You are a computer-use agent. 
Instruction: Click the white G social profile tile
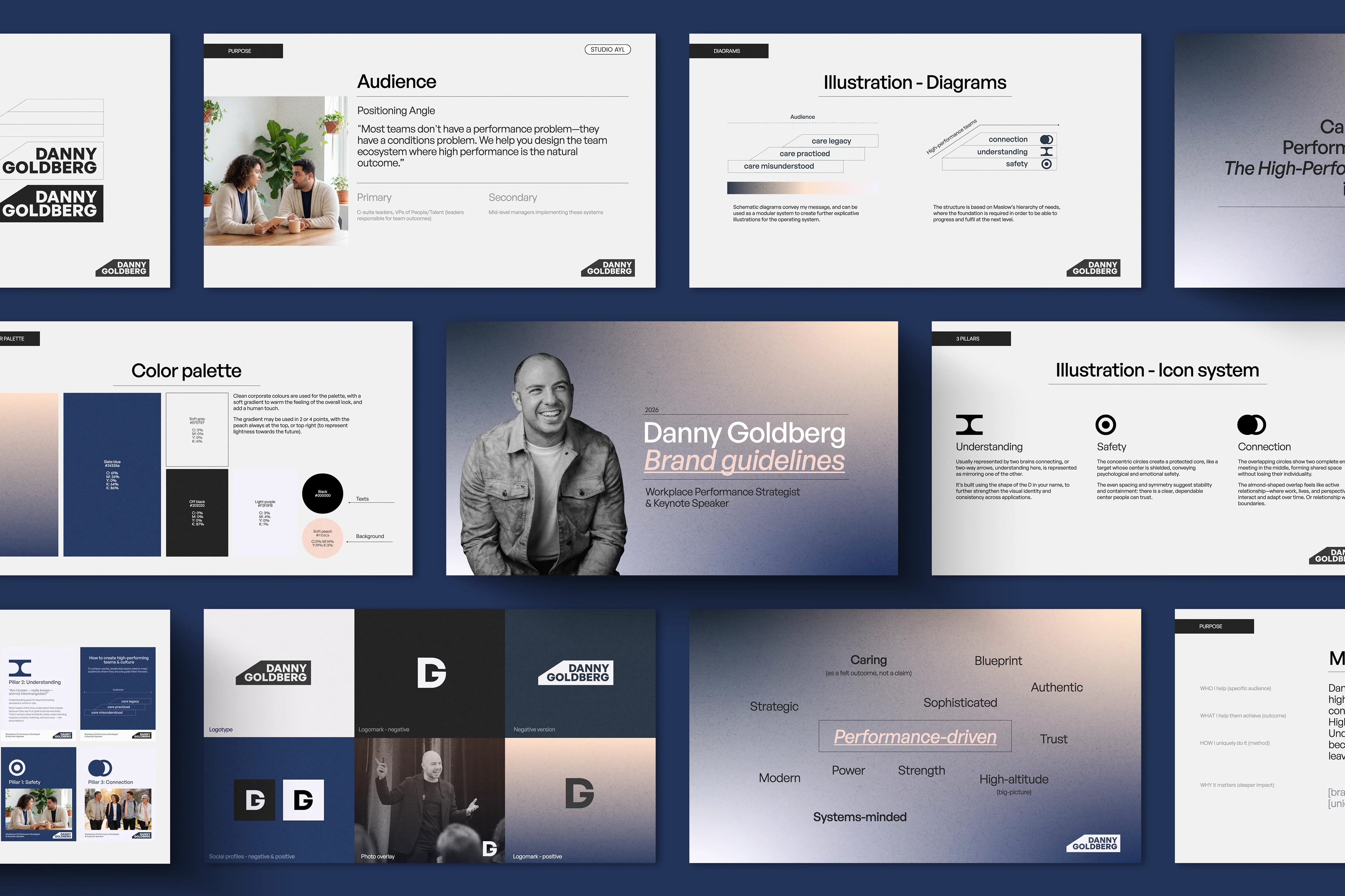tap(303, 800)
